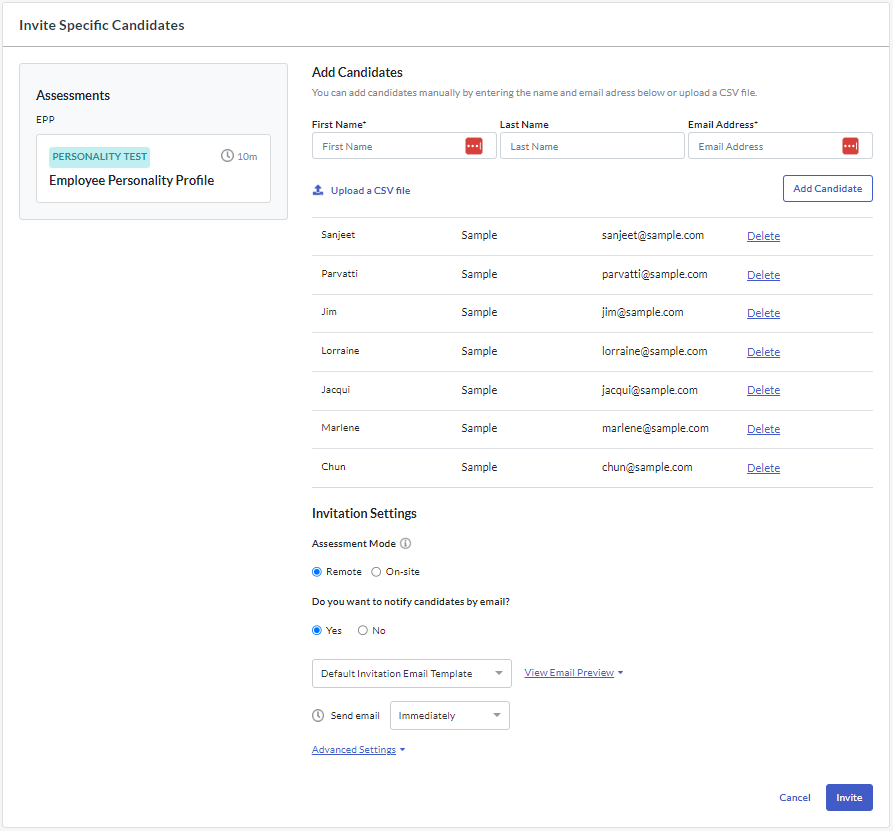Click the red password manager icon in First Name field
This screenshot has height=831, width=893.
[474, 146]
